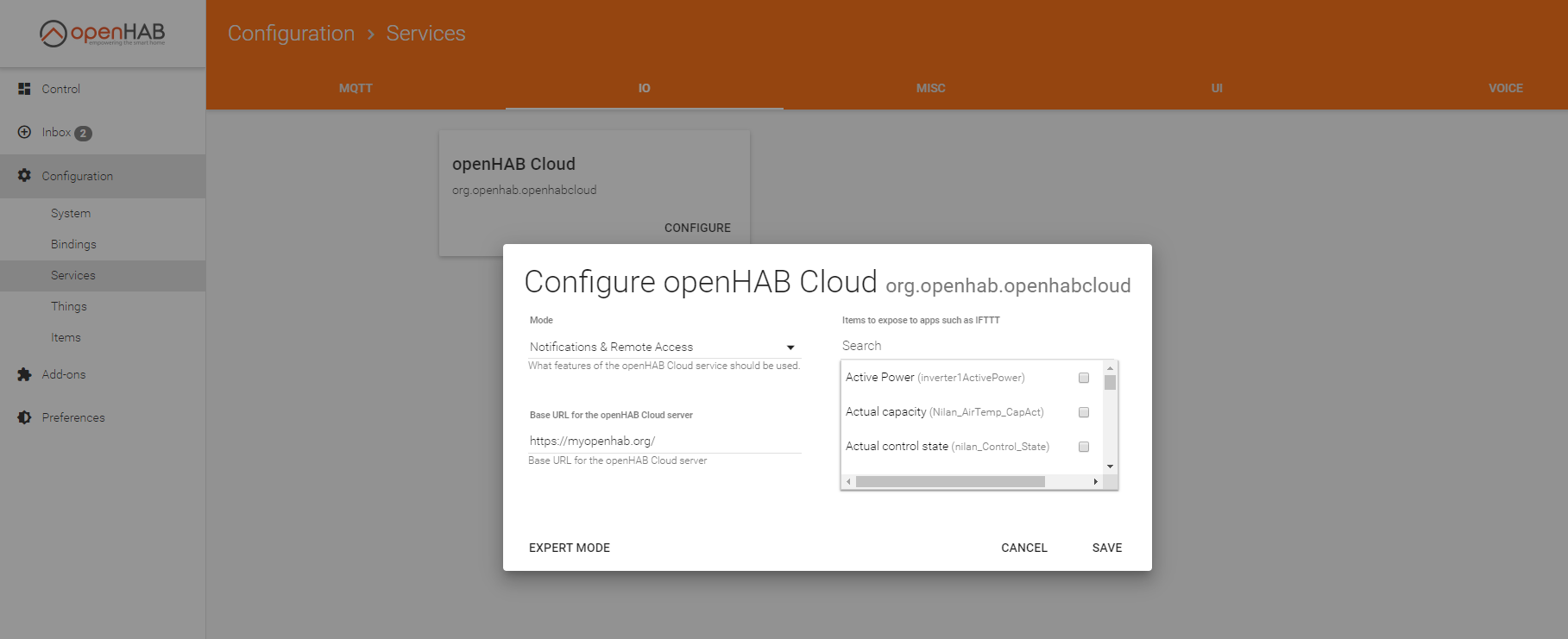Click the Inbox notification badge
This screenshot has height=639, width=1568.
point(83,133)
